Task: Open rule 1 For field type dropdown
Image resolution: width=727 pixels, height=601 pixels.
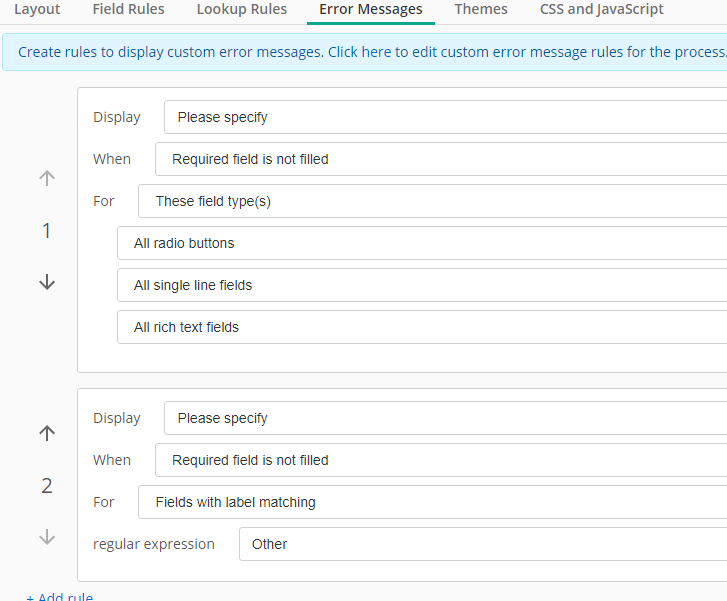Action: (433, 201)
